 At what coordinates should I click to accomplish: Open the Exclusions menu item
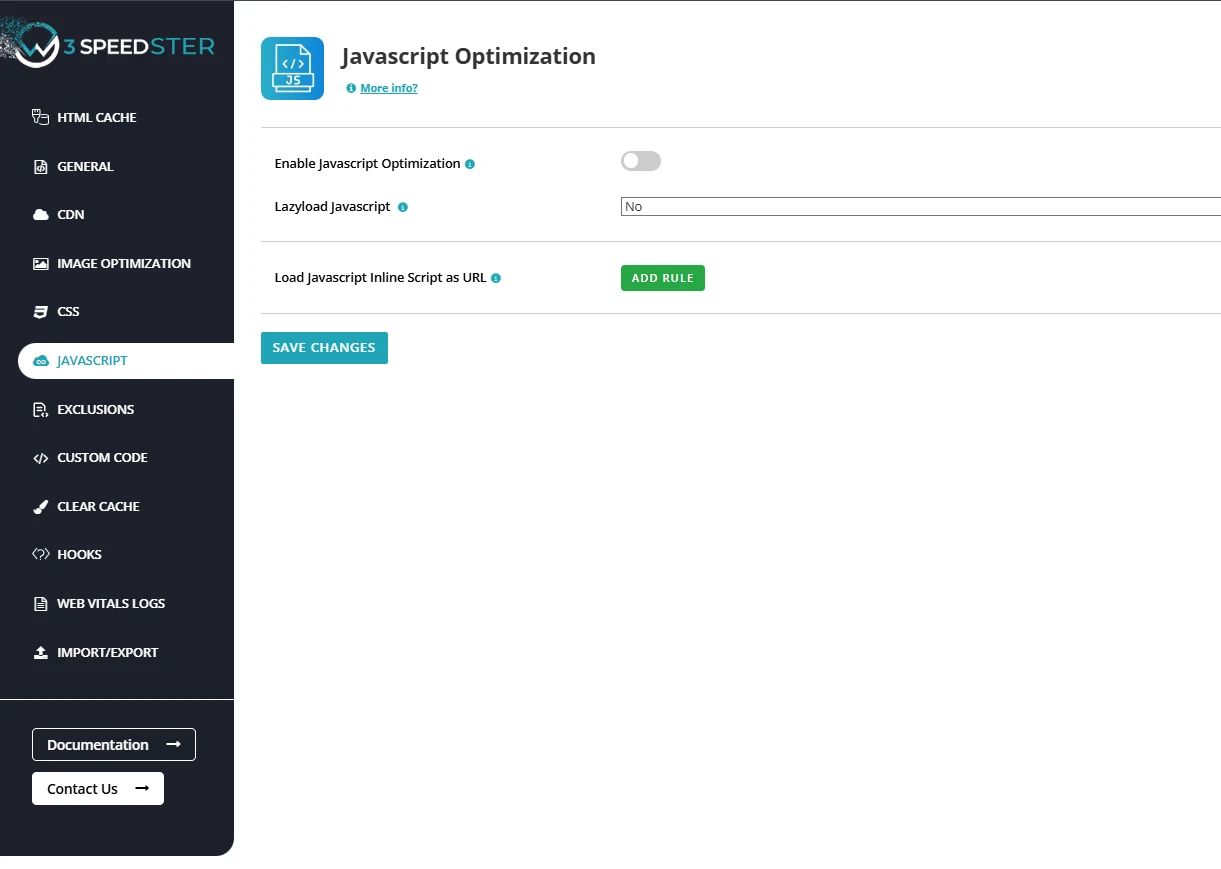[95, 410]
